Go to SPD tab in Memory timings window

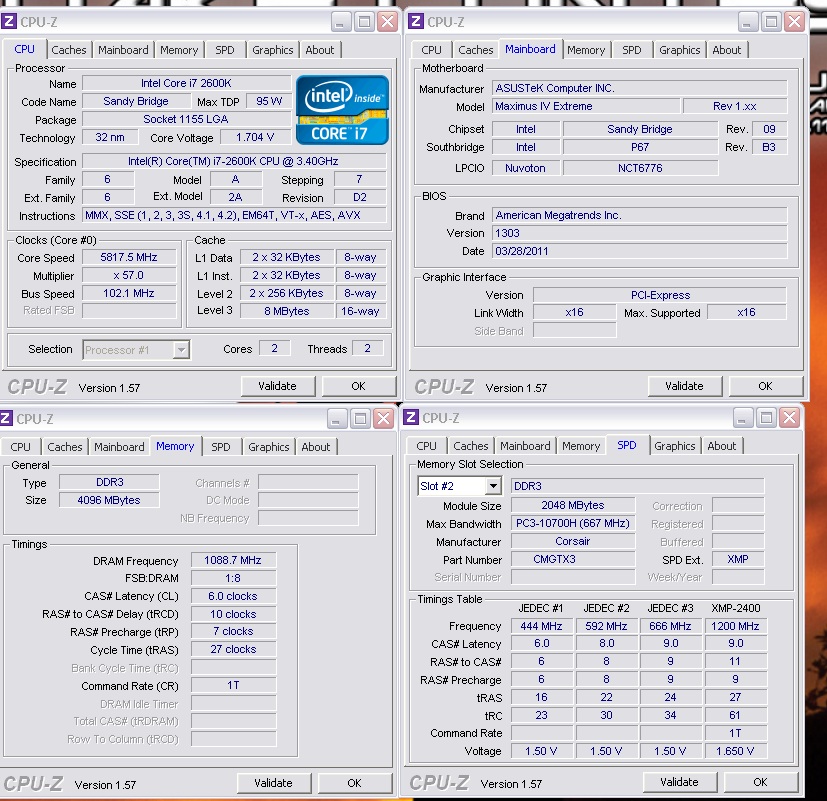221,447
